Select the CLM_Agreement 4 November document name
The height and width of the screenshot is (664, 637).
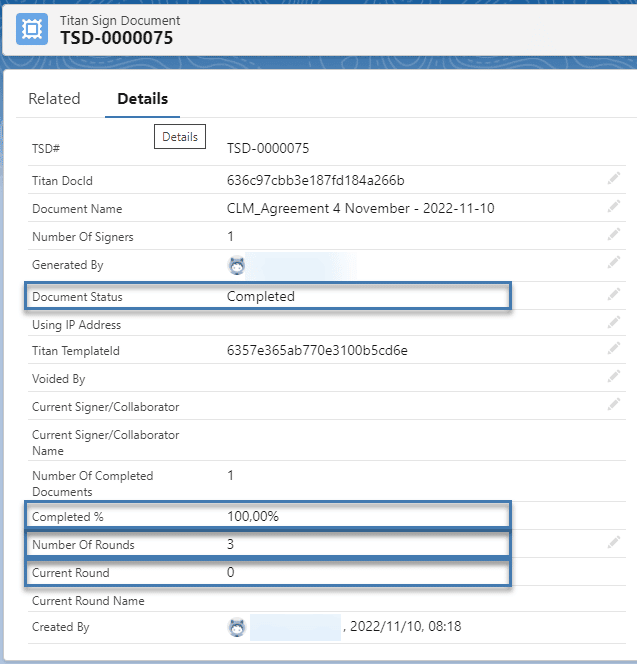point(360,208)
